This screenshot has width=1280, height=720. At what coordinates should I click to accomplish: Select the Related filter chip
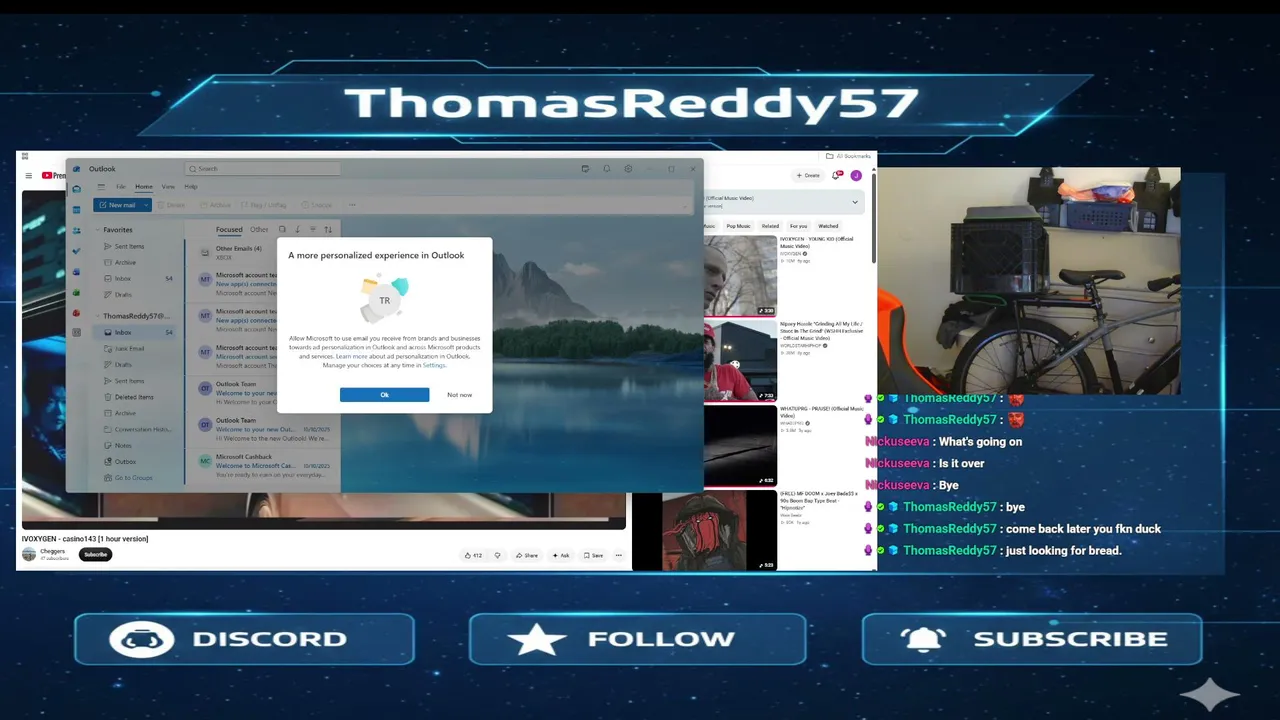pyautogui.click(x=770, y=226)
